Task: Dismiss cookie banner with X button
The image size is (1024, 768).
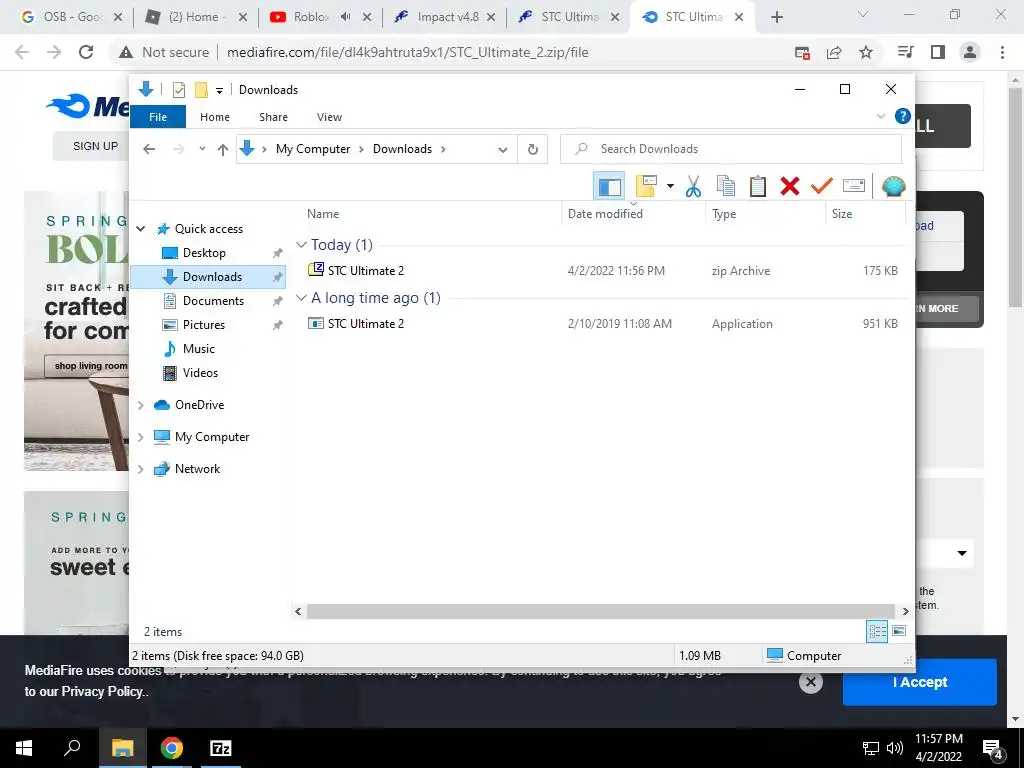Action: click(810, 682)
